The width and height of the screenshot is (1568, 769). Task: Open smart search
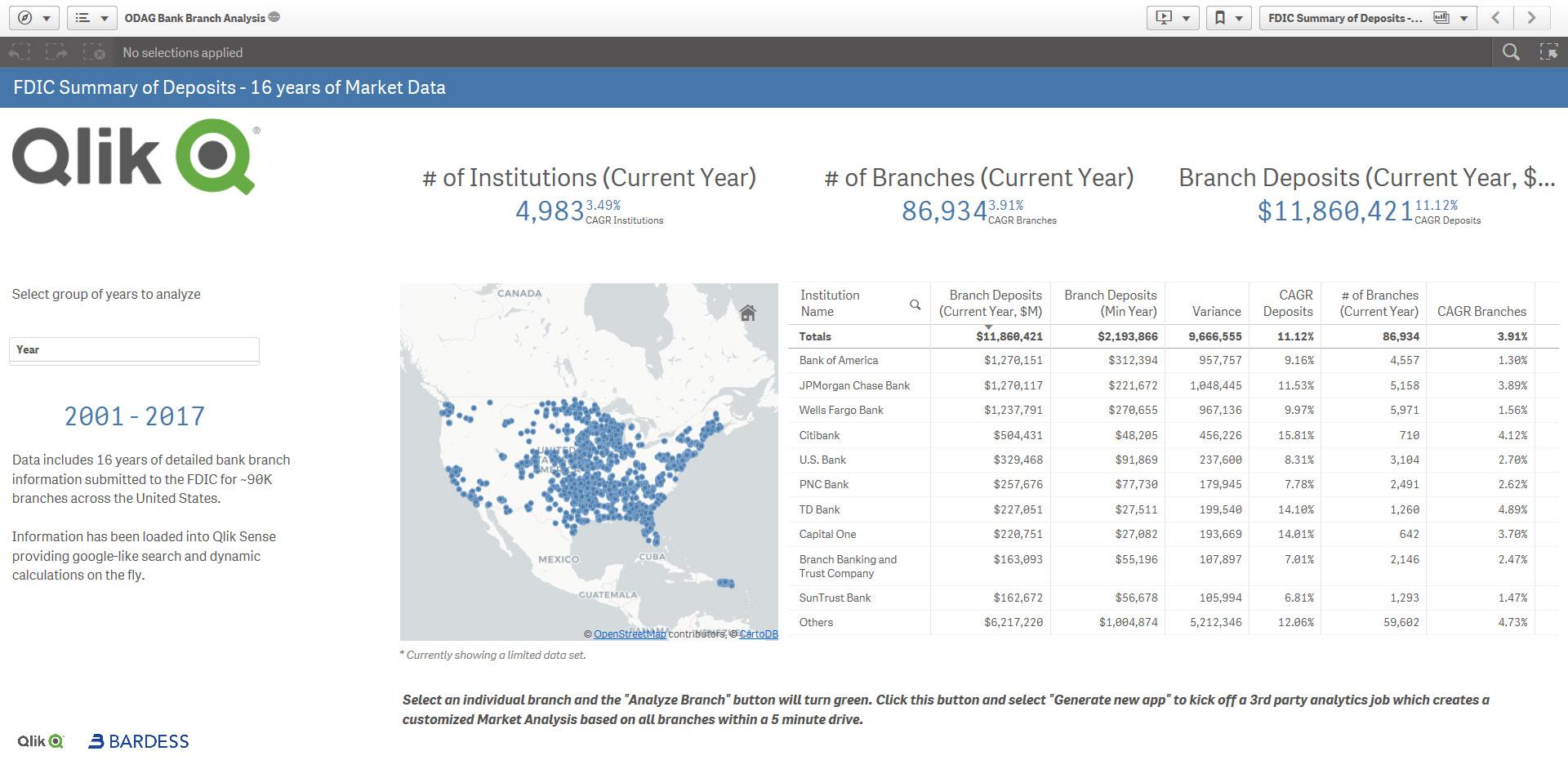(1511, 52)
